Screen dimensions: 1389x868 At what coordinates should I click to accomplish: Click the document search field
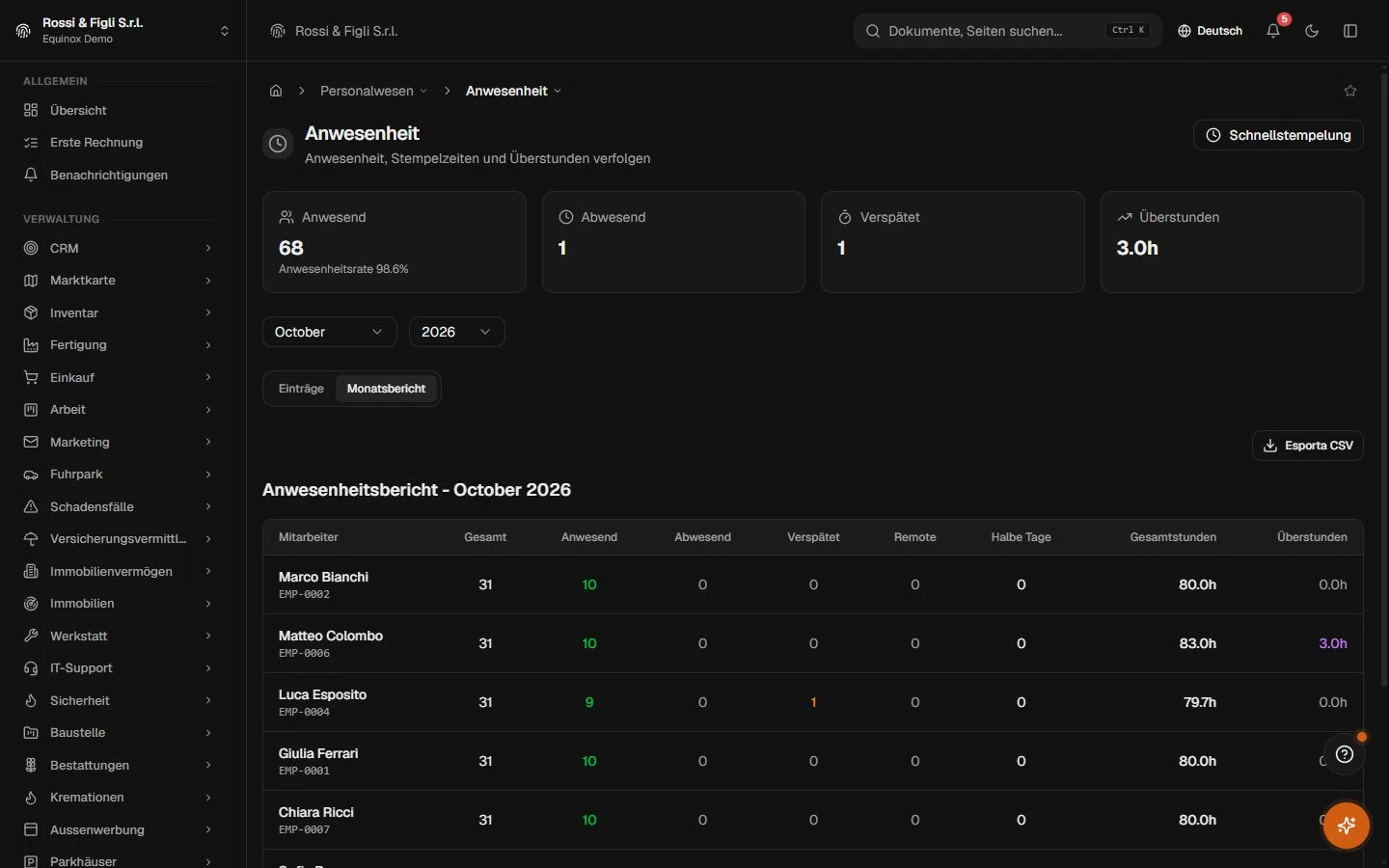click(x=1007, y=31)
